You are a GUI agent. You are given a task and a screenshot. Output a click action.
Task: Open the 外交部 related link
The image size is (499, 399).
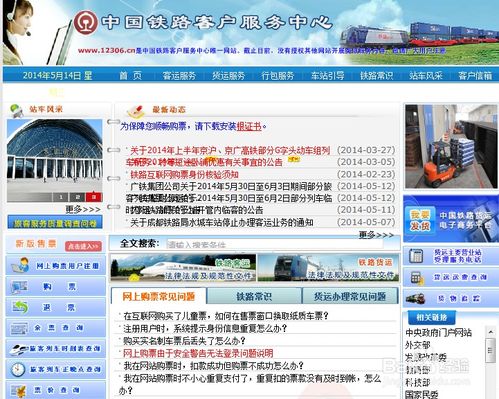click(418, 345)
